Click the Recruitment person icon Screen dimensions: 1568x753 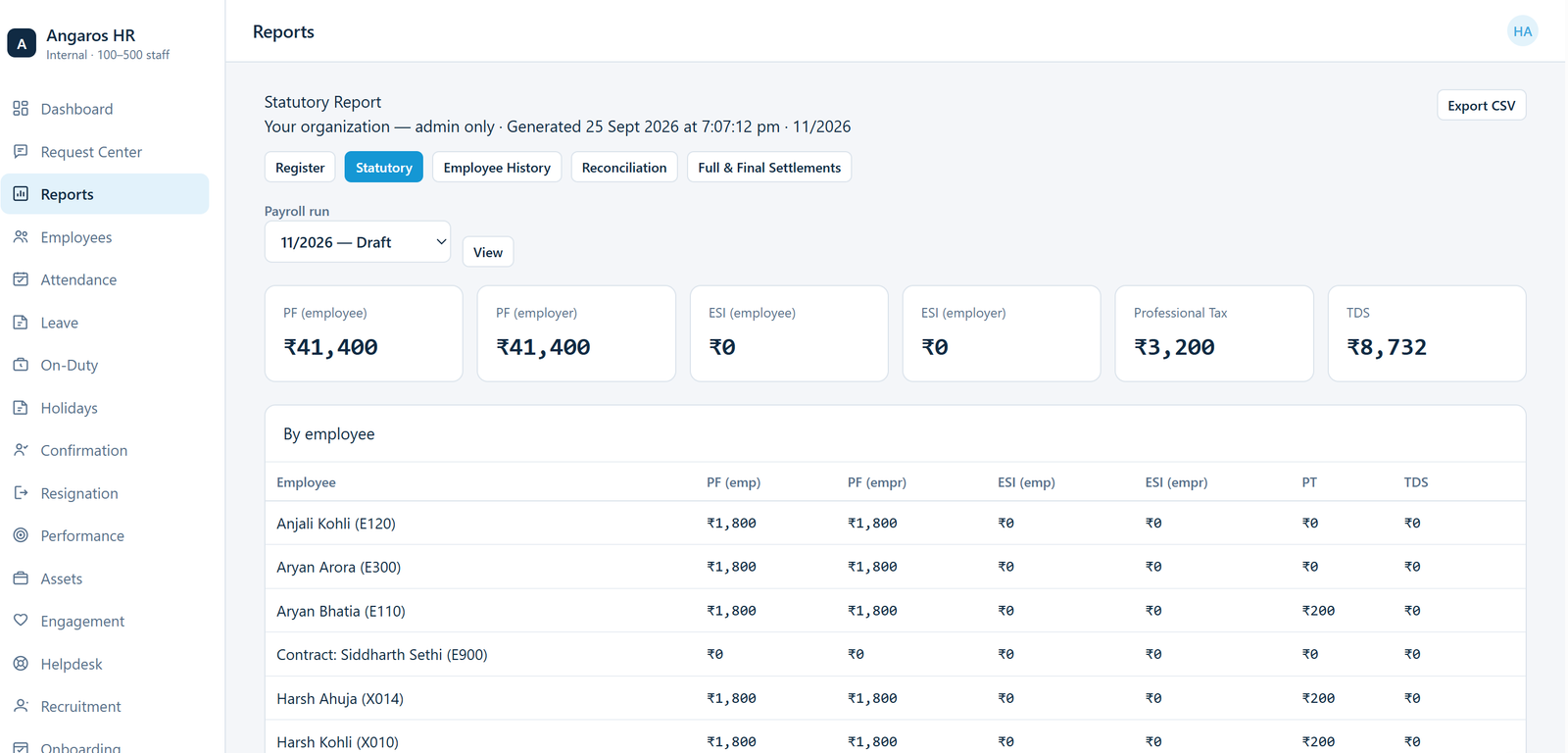(21, 706)
